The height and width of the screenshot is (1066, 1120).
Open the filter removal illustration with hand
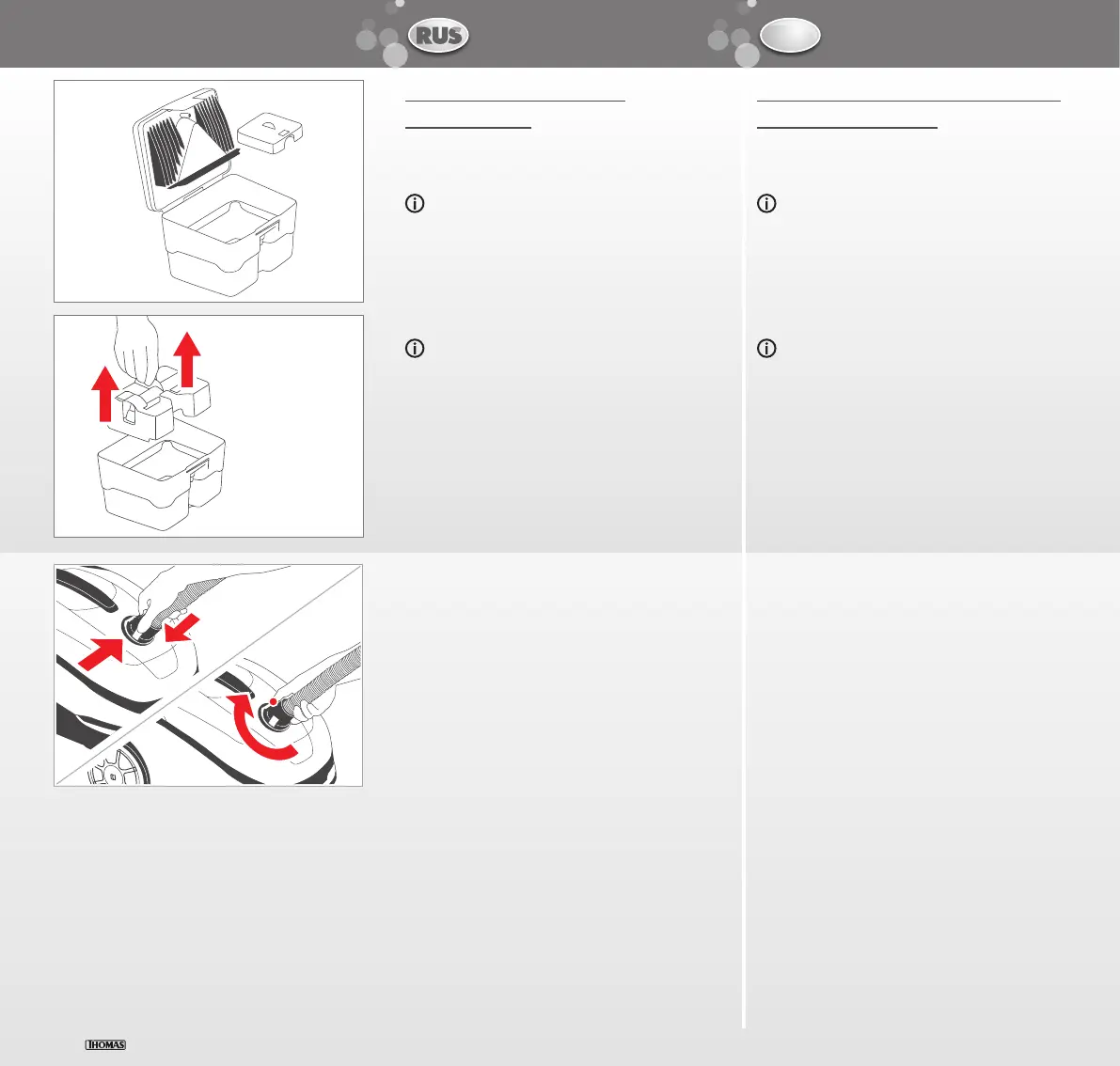click(x=209, y=426)
